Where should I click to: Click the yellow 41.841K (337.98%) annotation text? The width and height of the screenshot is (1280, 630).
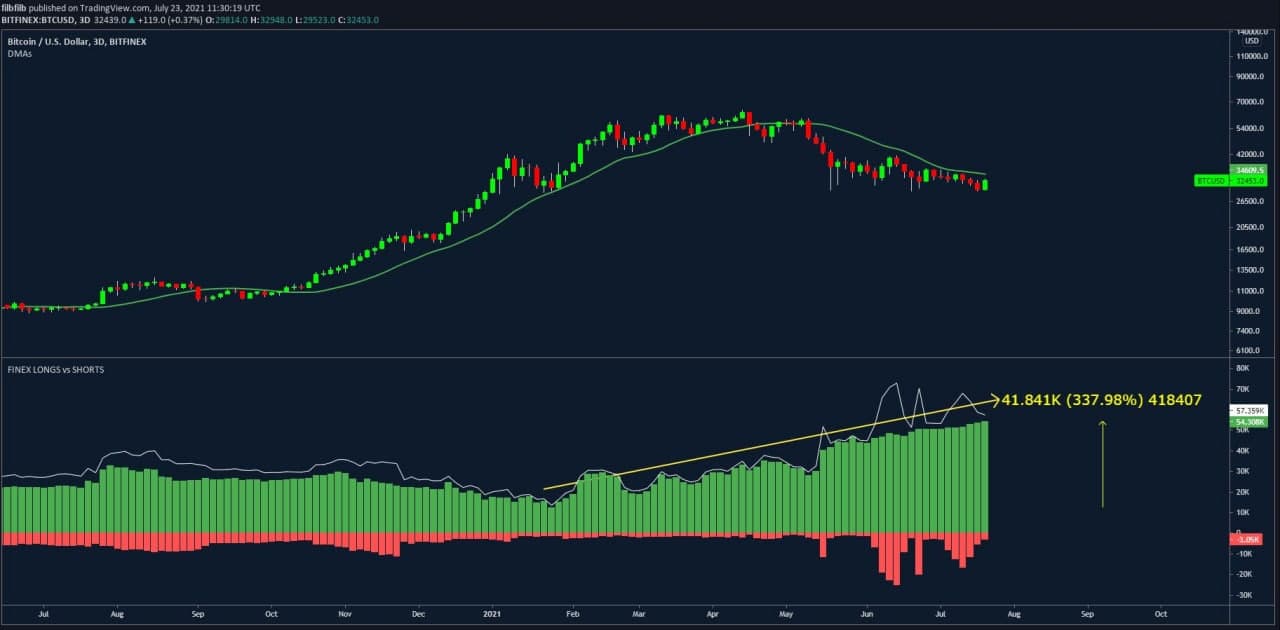click(1100, 400)
